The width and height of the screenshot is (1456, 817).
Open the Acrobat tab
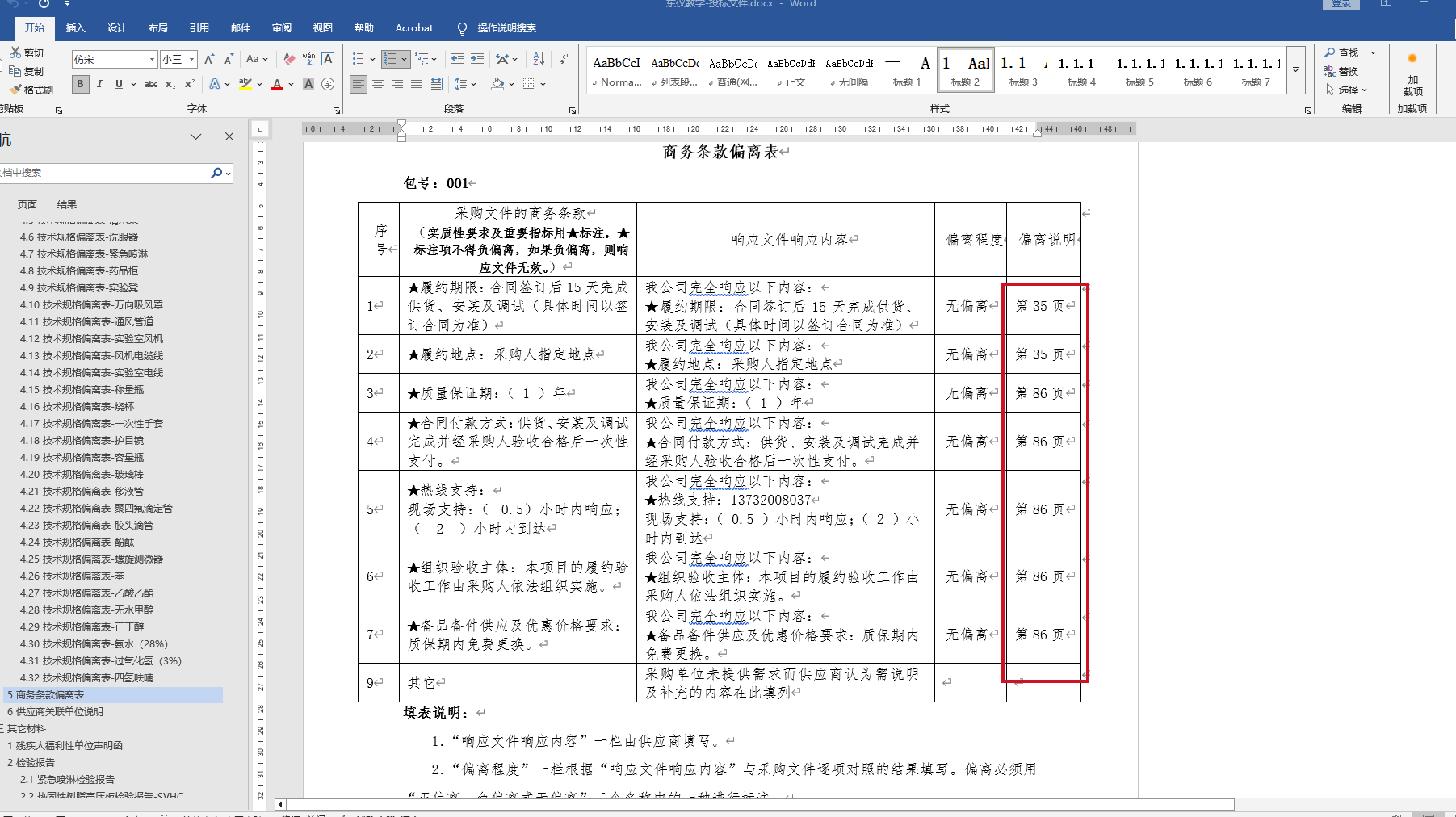click(413, 28)
